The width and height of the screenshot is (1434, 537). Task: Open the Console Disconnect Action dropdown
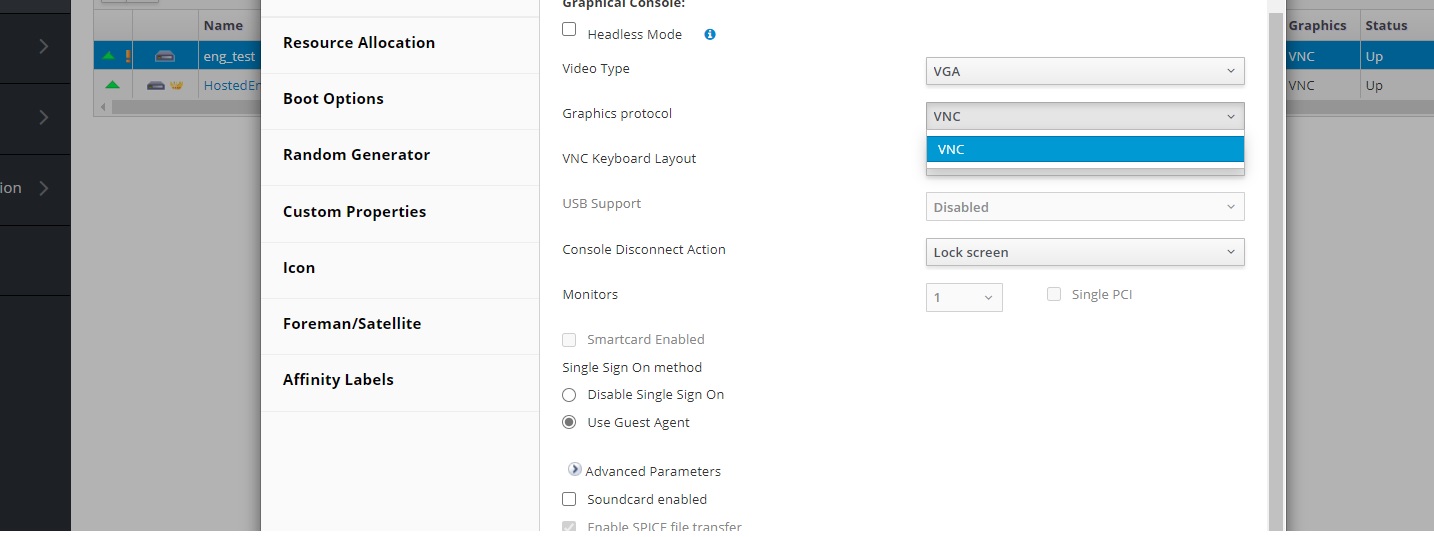(x=1085, y=252)
